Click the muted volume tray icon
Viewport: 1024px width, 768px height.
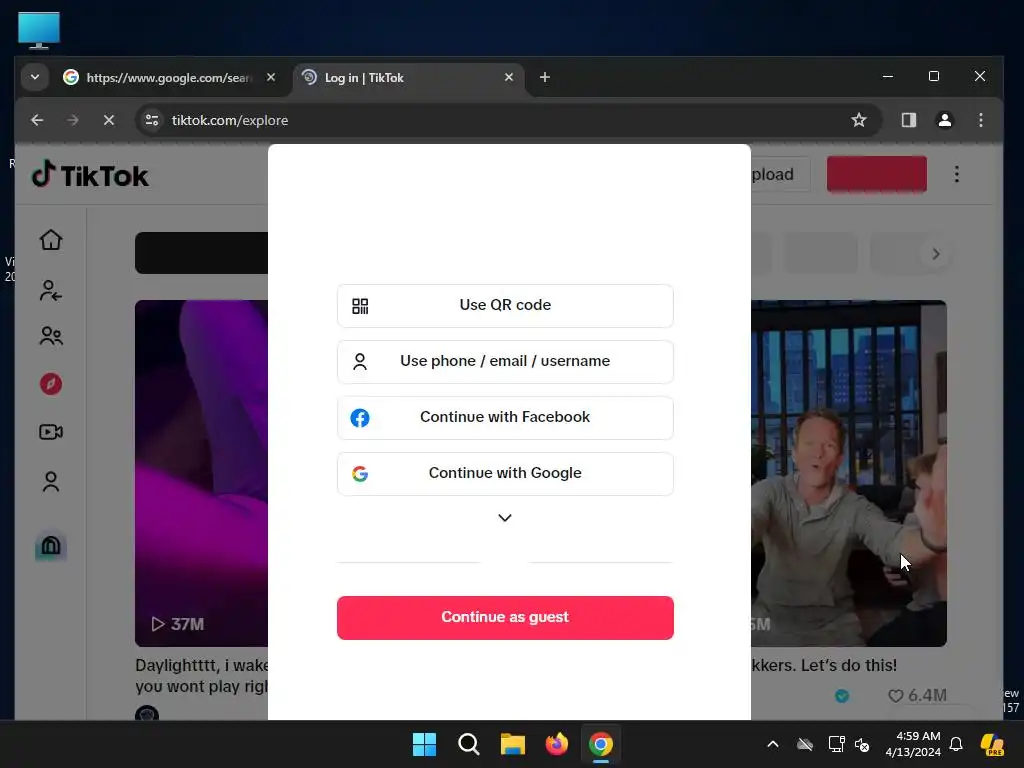click(862, 744)
